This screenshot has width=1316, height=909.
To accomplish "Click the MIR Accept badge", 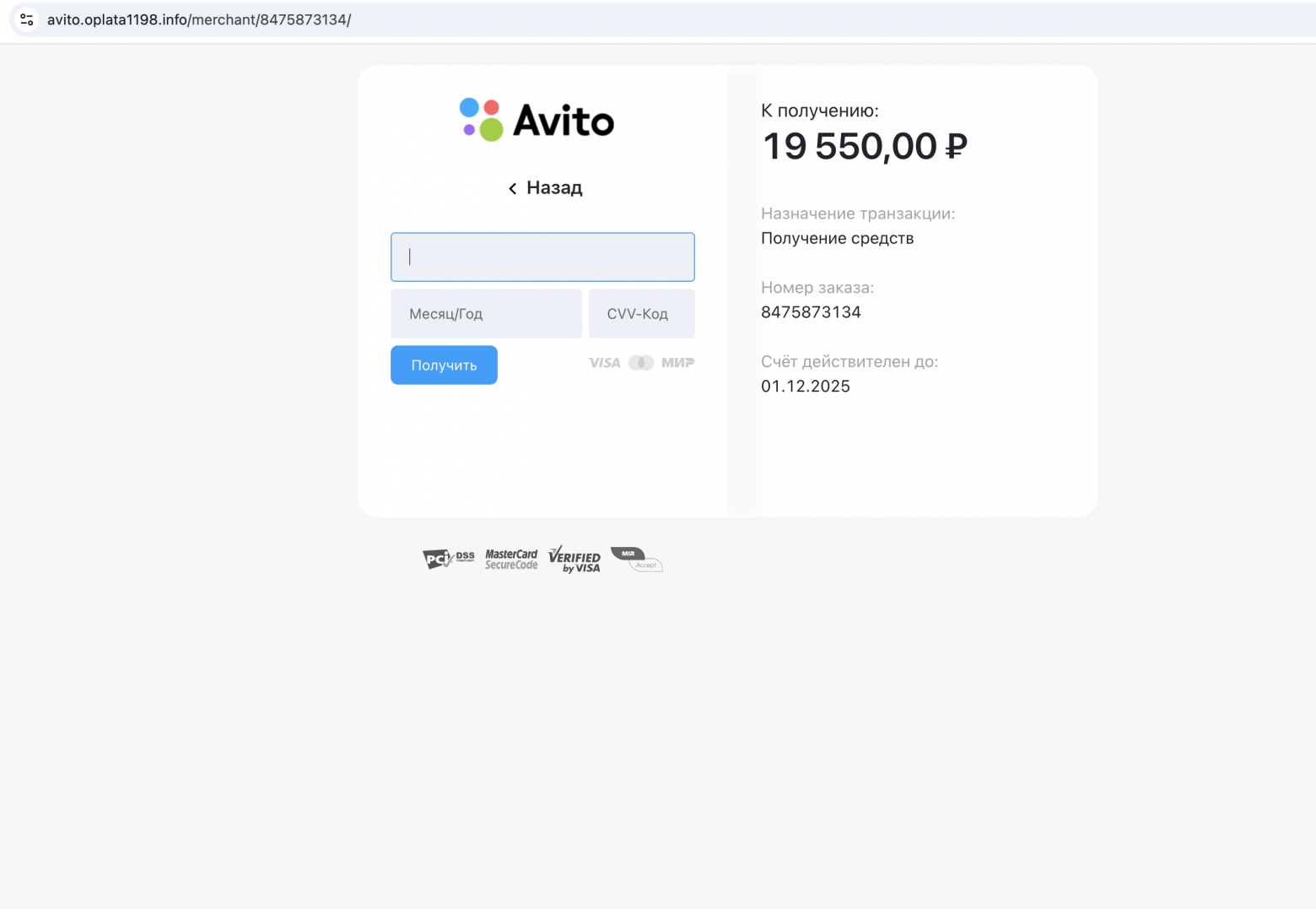I will point(637,560).
